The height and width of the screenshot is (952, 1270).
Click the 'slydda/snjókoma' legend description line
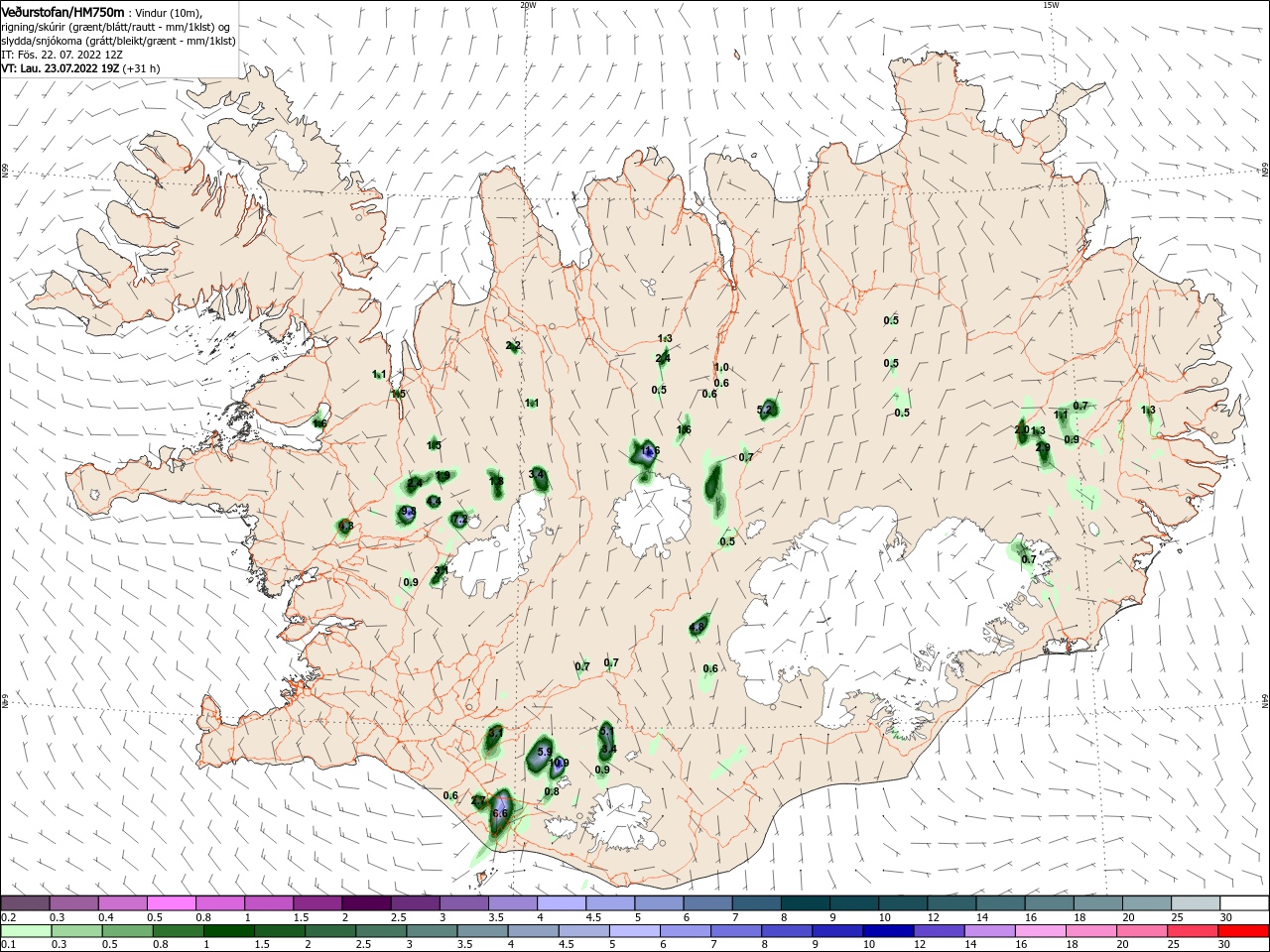(x=118, y=41)
